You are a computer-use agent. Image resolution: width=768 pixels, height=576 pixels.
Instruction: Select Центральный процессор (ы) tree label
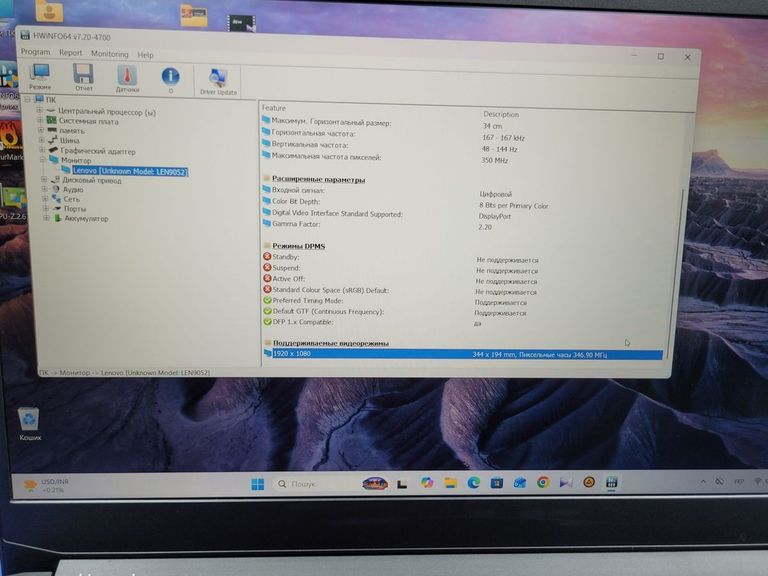tap(107, 112)
